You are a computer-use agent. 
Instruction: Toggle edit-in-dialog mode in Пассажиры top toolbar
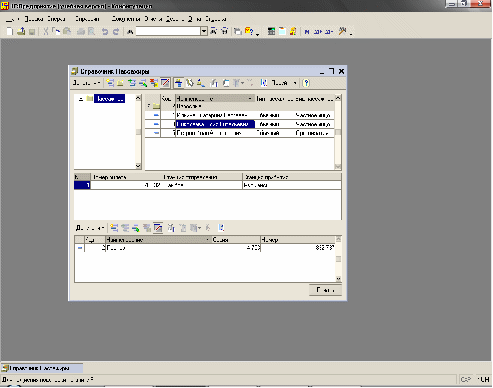click(x=165, y=83)
